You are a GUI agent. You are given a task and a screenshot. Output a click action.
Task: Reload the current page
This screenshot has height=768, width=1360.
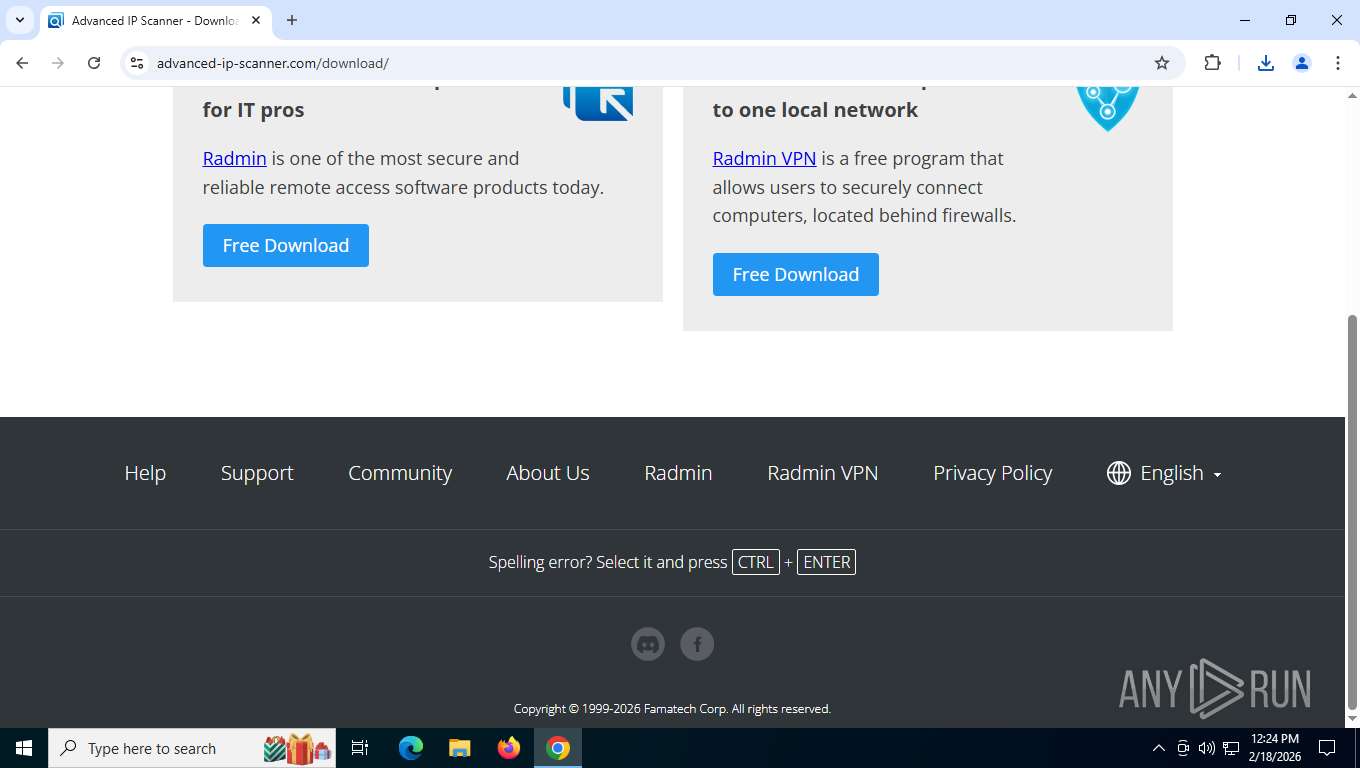[x=94, y=63]
